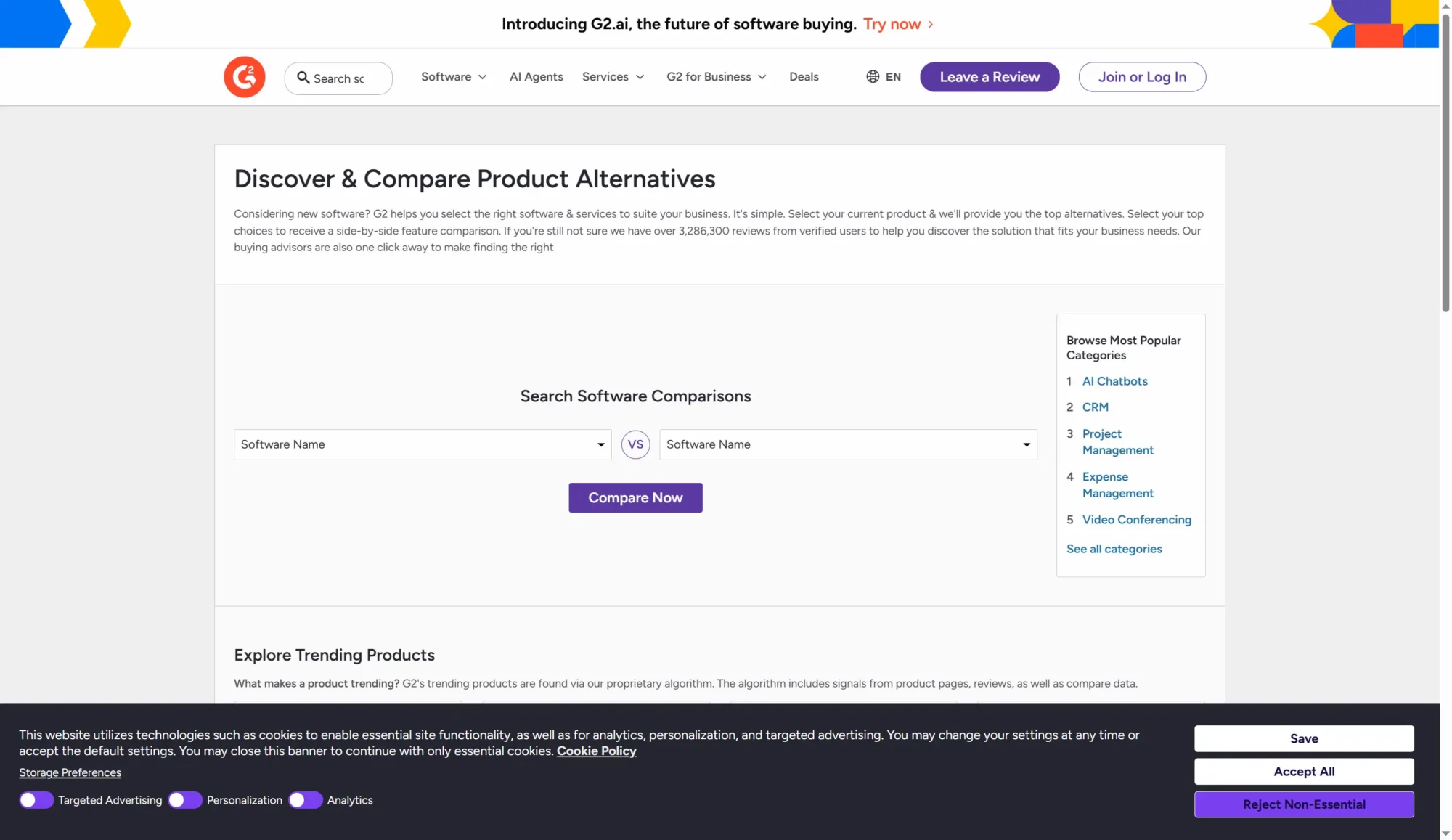The image size is (1452, 840).
Task: Open the CRM category link
Action: coord(1095,407)
